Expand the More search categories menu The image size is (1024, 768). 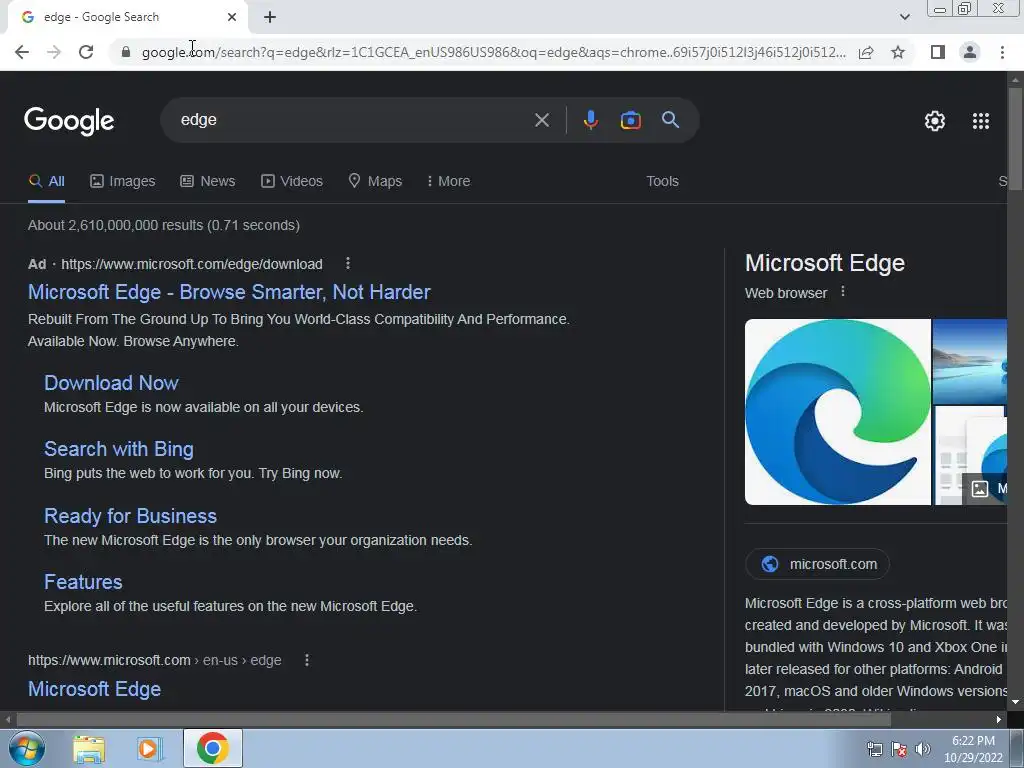click(448, 182)
